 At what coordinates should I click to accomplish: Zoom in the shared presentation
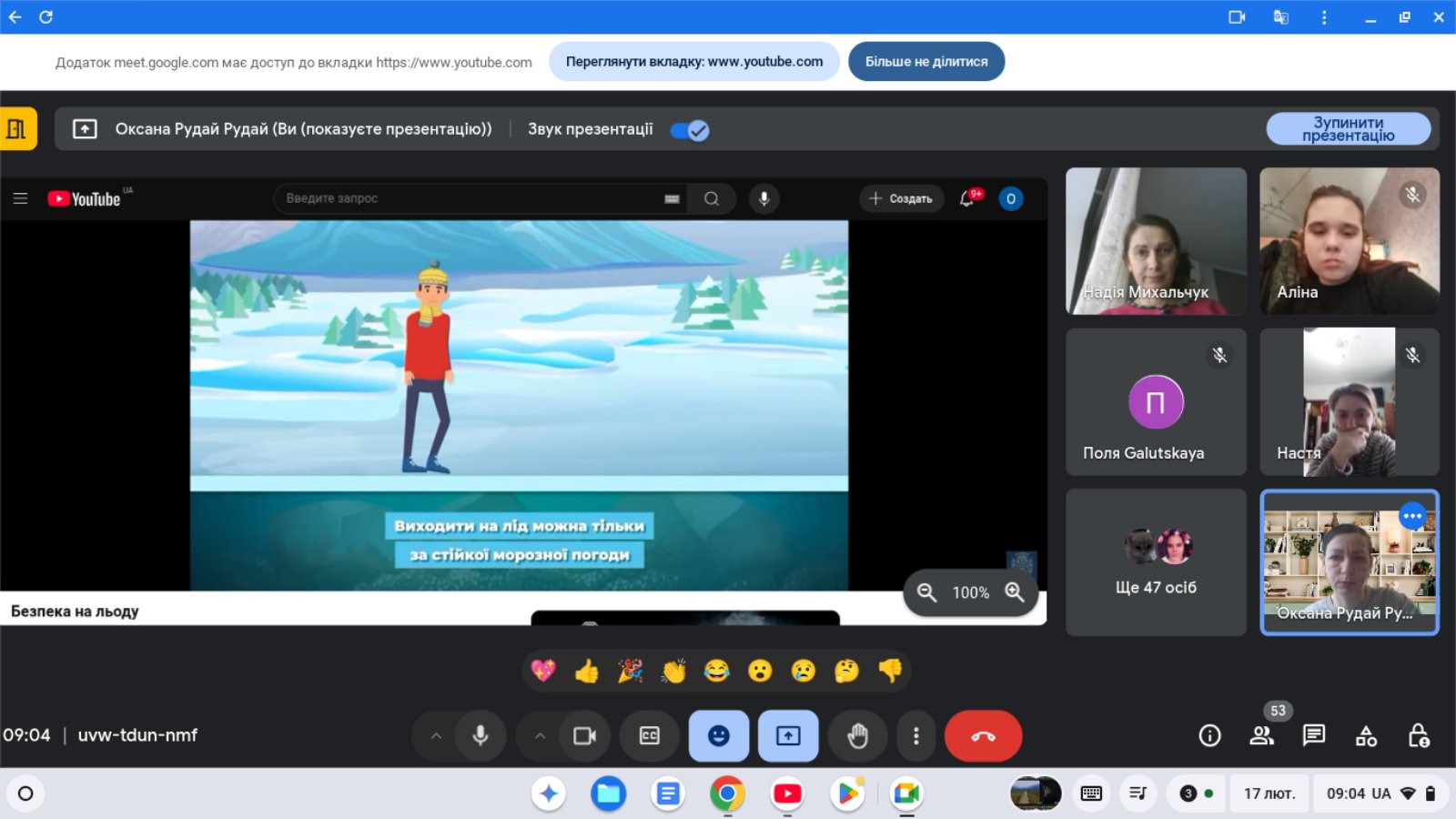click(1014, 592)
